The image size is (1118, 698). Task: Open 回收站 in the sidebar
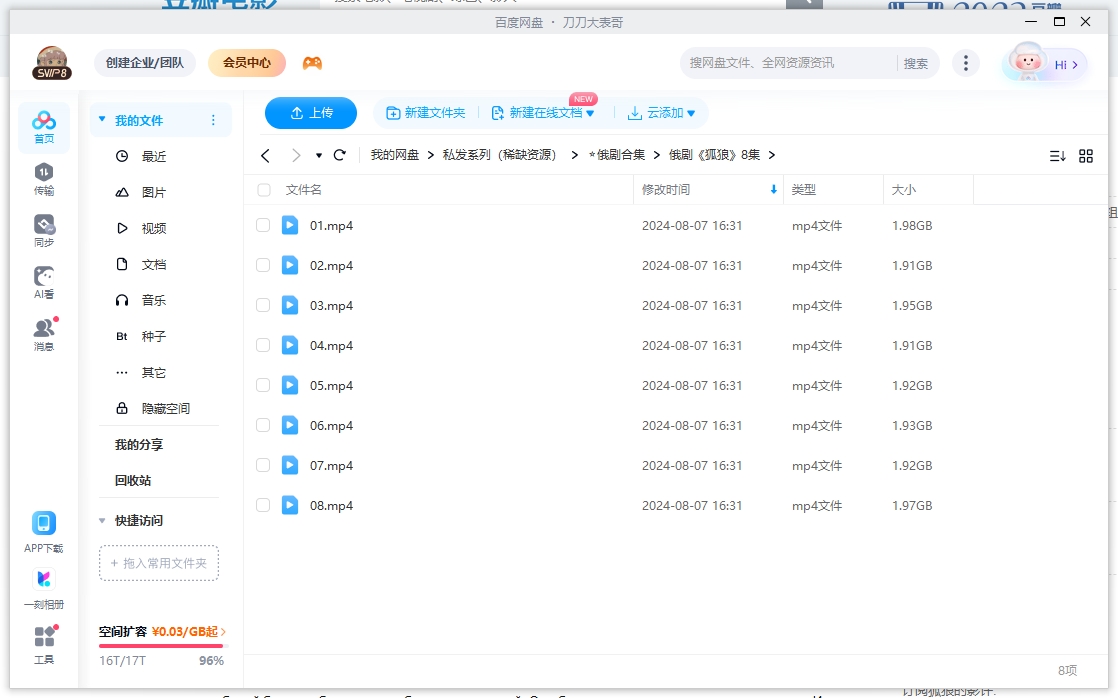coord(133,481)
